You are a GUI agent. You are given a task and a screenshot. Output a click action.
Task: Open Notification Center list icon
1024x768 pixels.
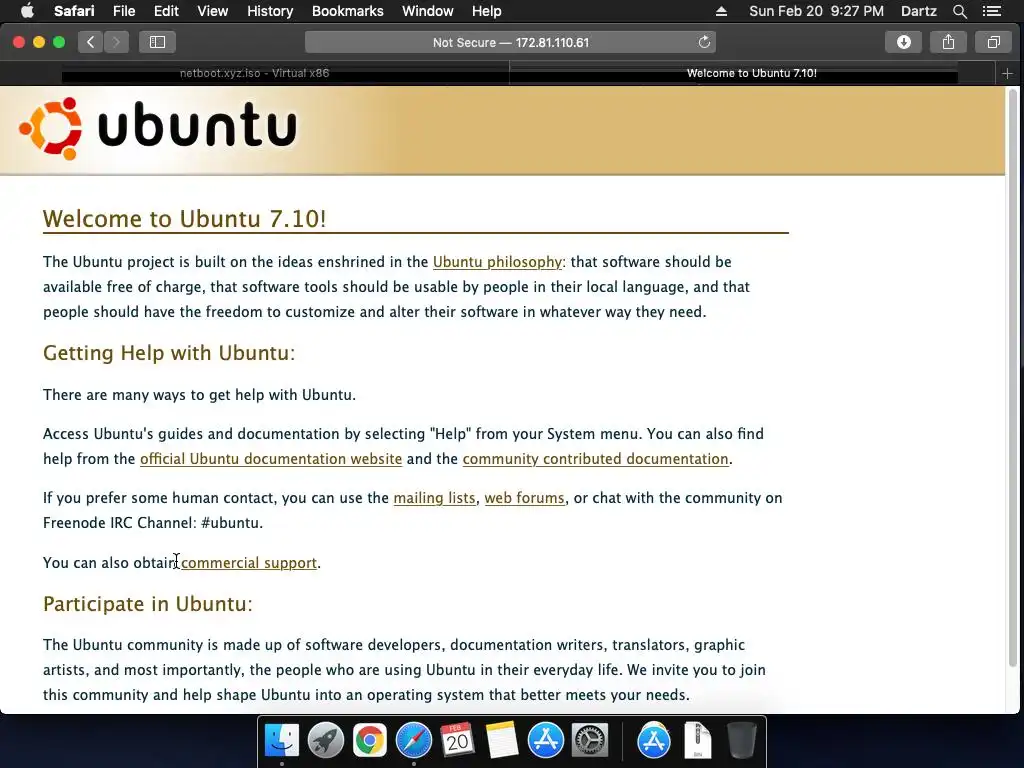[992, 11]
